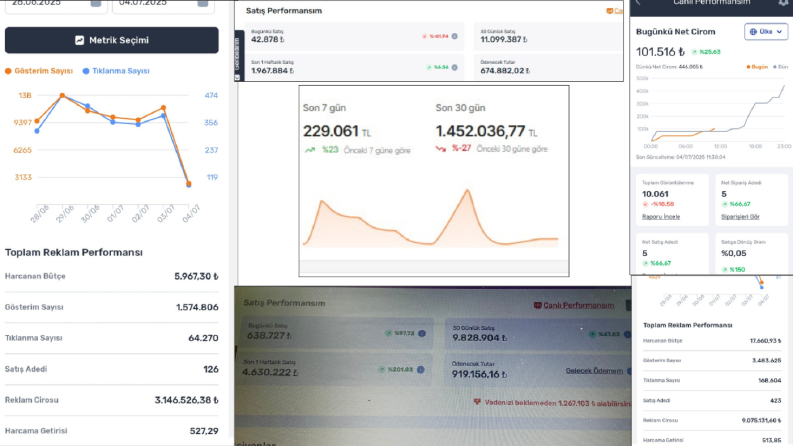Select the Satış Adedi 423 value

[x=775, y=400]
